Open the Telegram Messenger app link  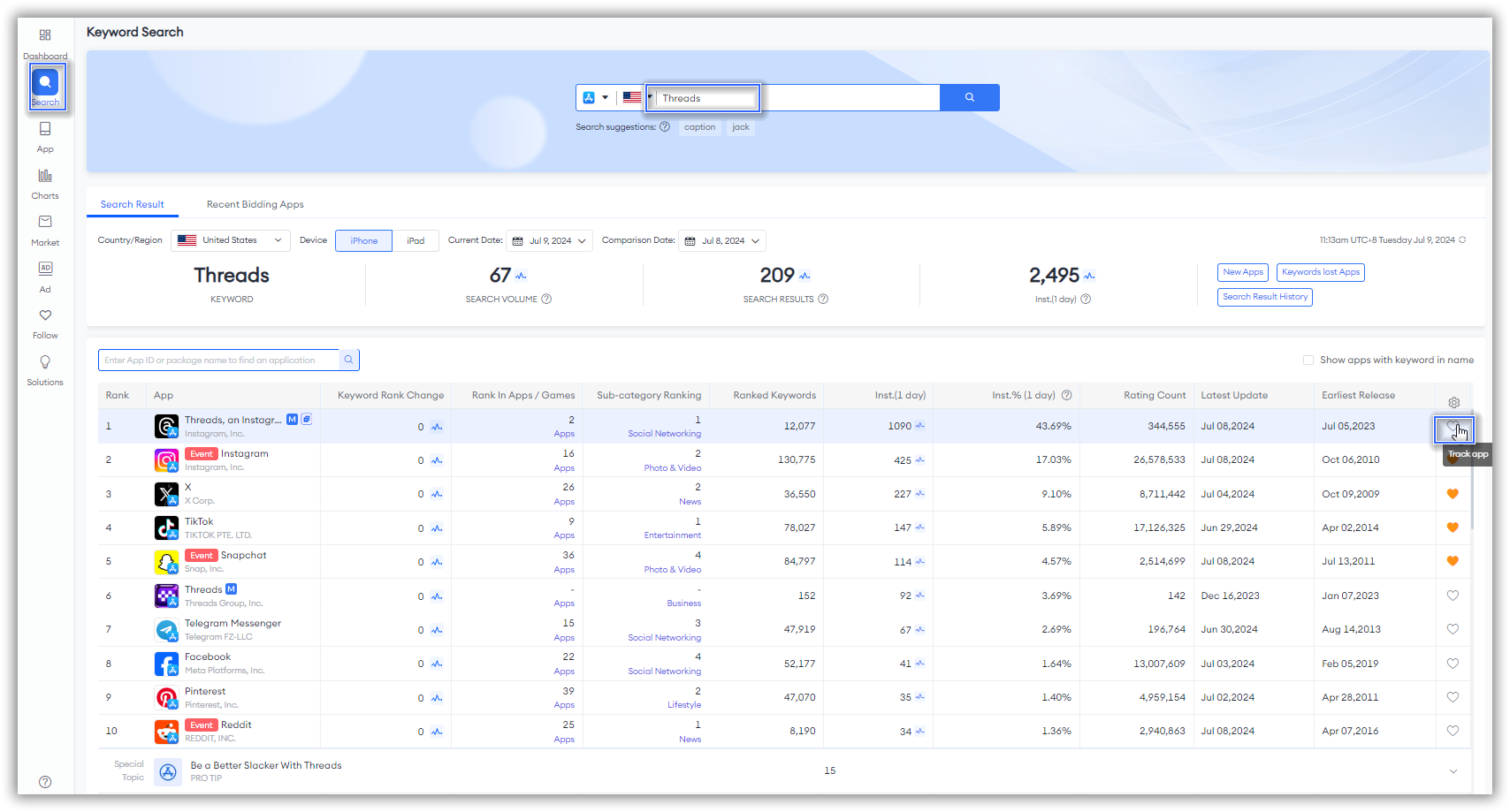coord(233,623)
